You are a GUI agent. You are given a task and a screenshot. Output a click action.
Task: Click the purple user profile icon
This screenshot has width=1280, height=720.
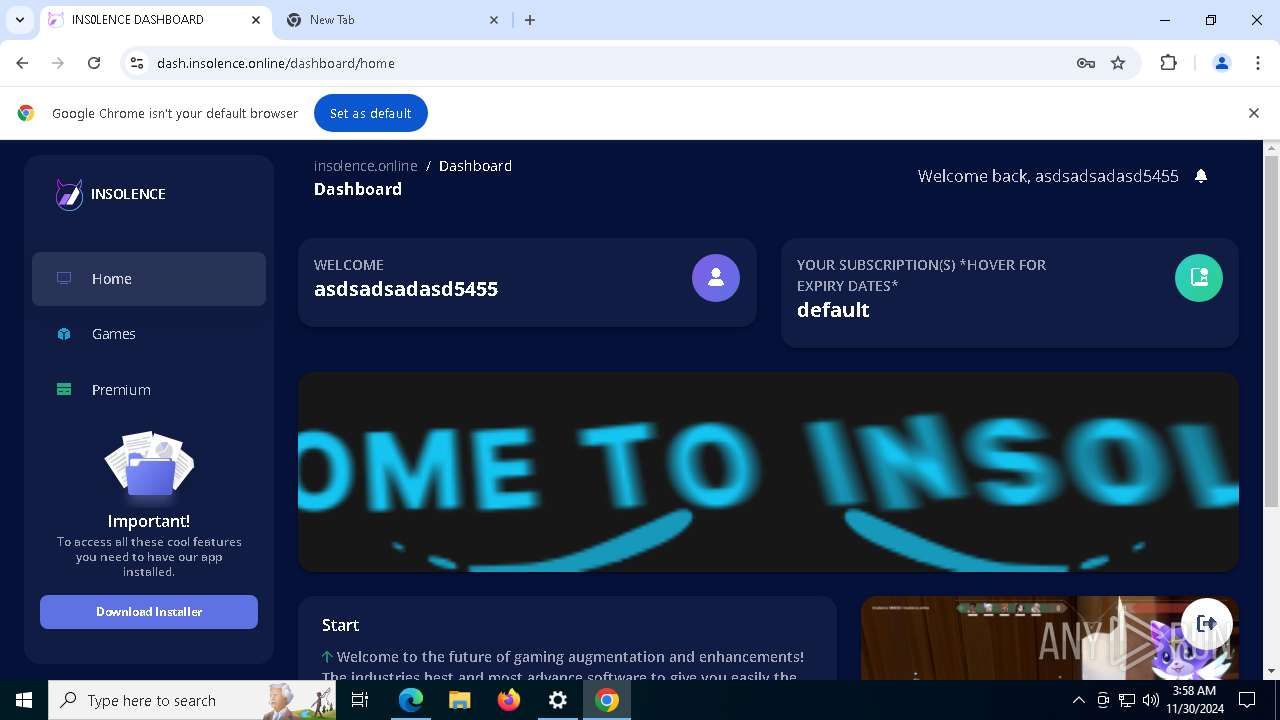[716, 278]
